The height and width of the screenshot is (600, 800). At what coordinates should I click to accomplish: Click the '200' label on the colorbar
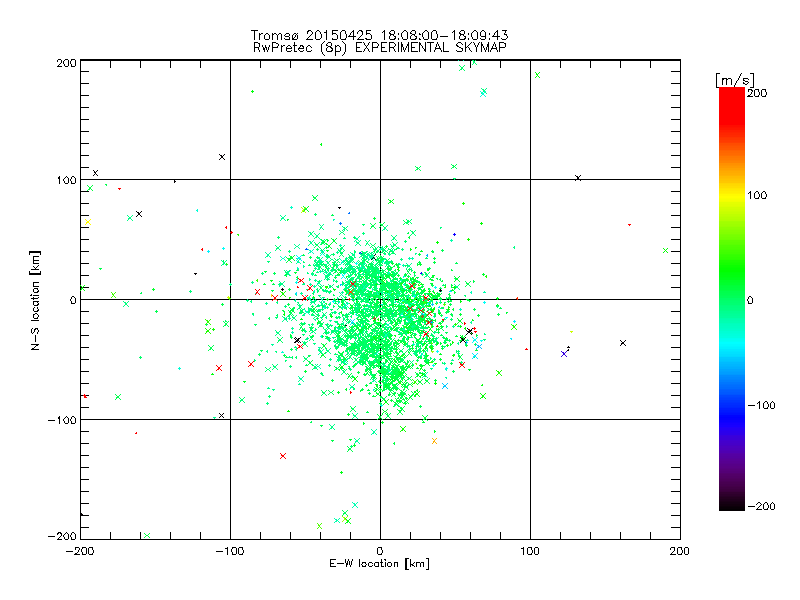coord(757,93)
